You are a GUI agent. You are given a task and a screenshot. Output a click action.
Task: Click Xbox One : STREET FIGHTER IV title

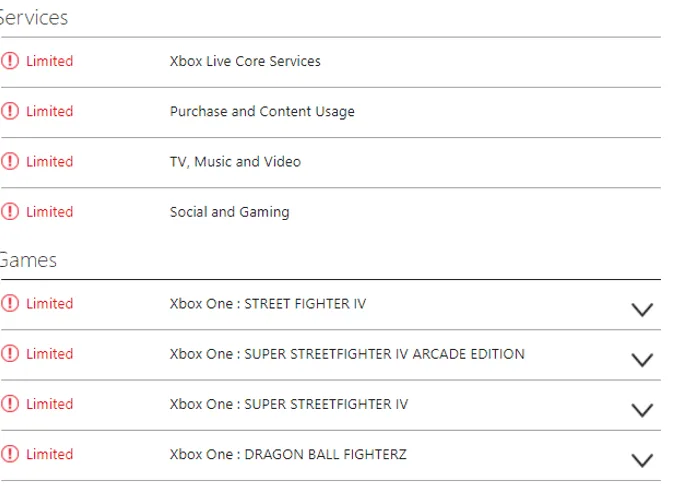[x=268, y=303]
